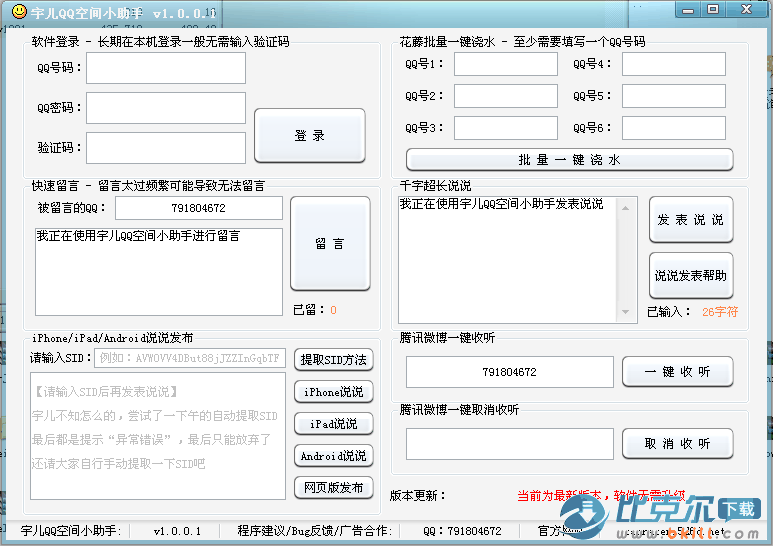773x546 pixels.
Task: Click the 被留言的QQ number field
Action: 199,208
